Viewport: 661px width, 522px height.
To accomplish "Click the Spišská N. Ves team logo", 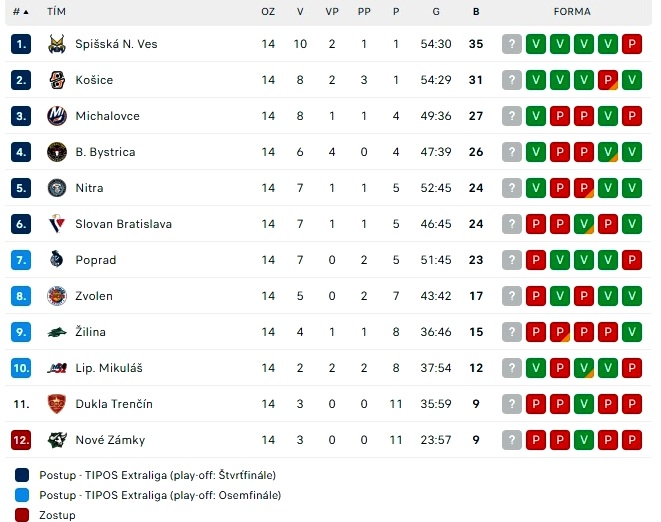I will (x=56, y=44).
